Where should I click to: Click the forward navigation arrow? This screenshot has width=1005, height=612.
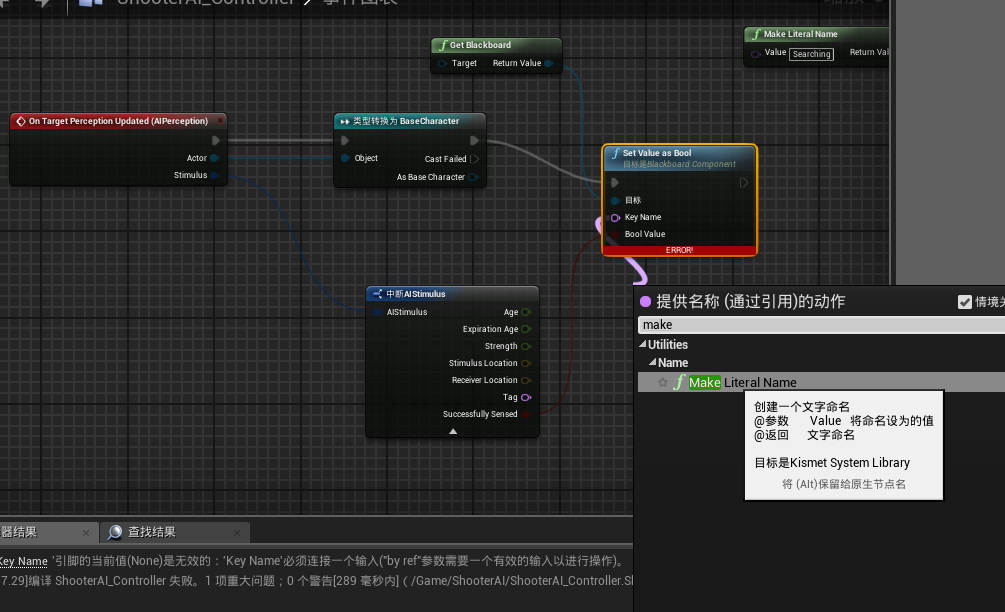point(40,4)
